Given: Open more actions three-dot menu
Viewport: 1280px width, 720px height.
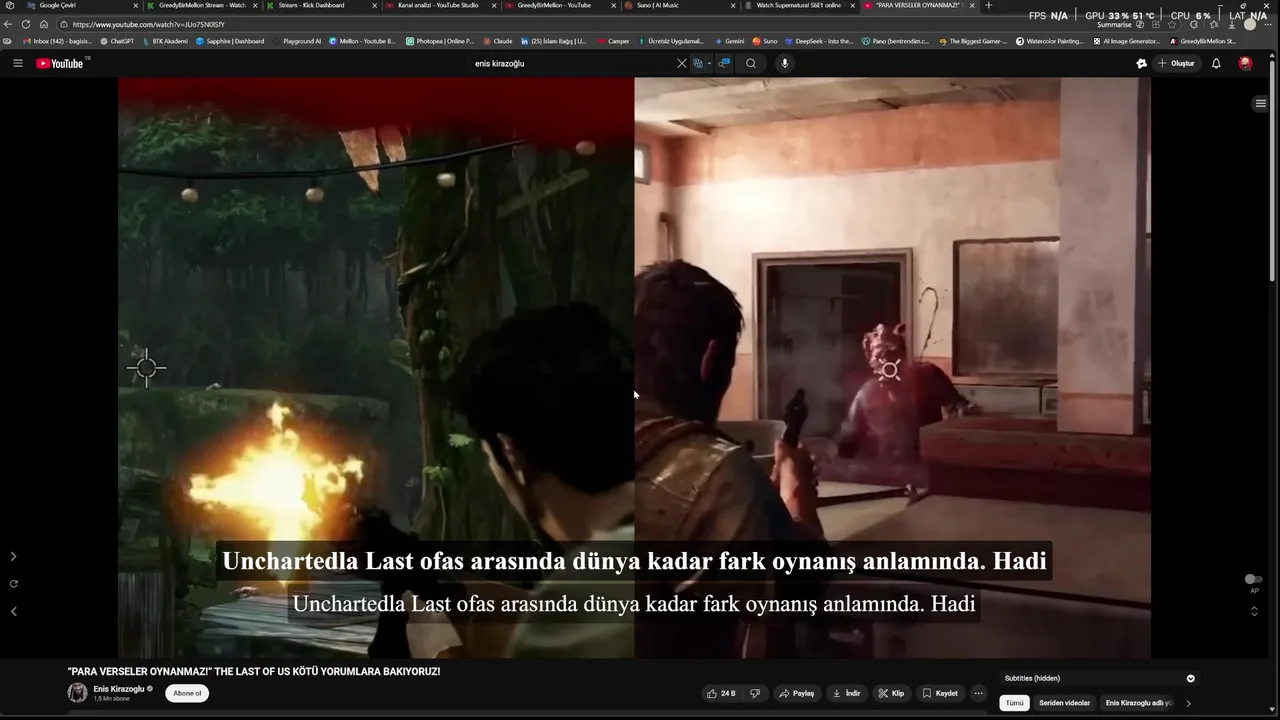Looking at the screenshot, I should 979,693.
